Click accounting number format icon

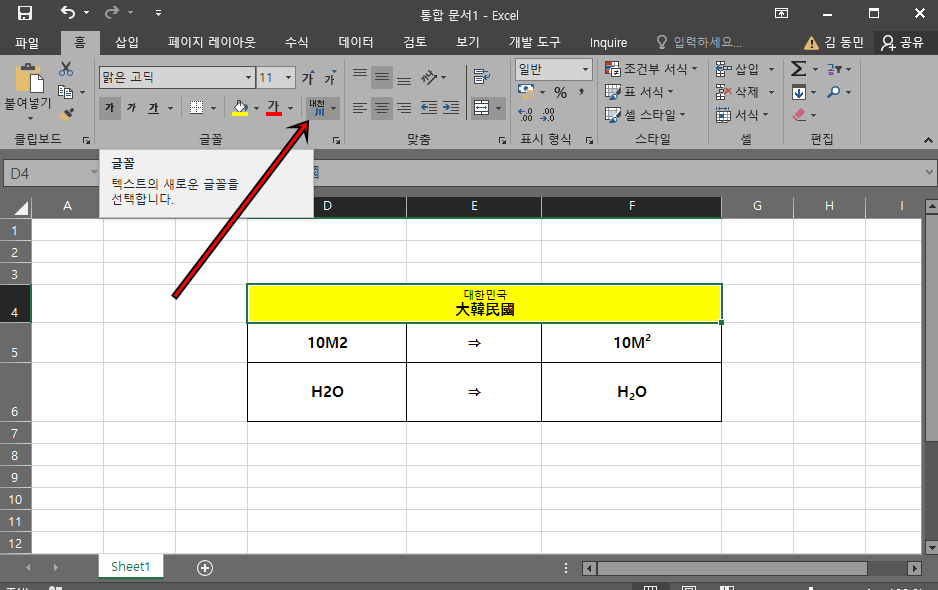click(526, 92)
